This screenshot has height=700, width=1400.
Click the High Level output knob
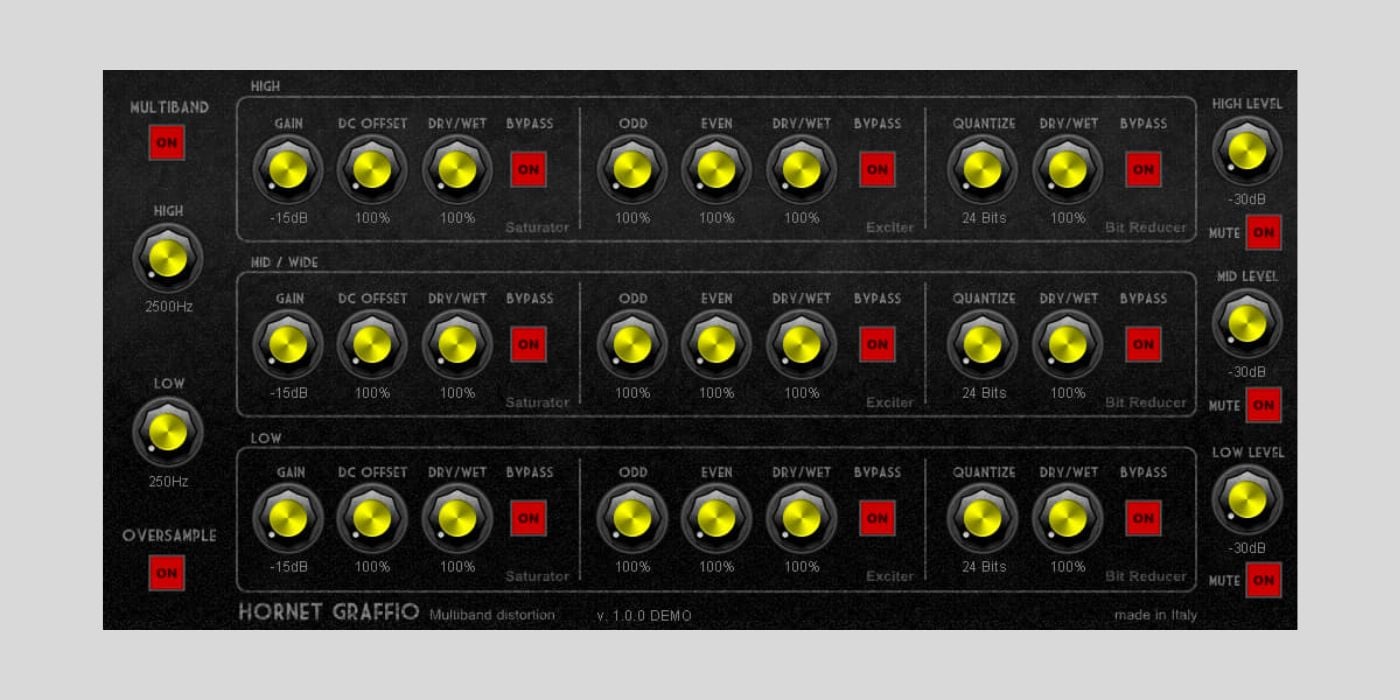[1247, 152]
